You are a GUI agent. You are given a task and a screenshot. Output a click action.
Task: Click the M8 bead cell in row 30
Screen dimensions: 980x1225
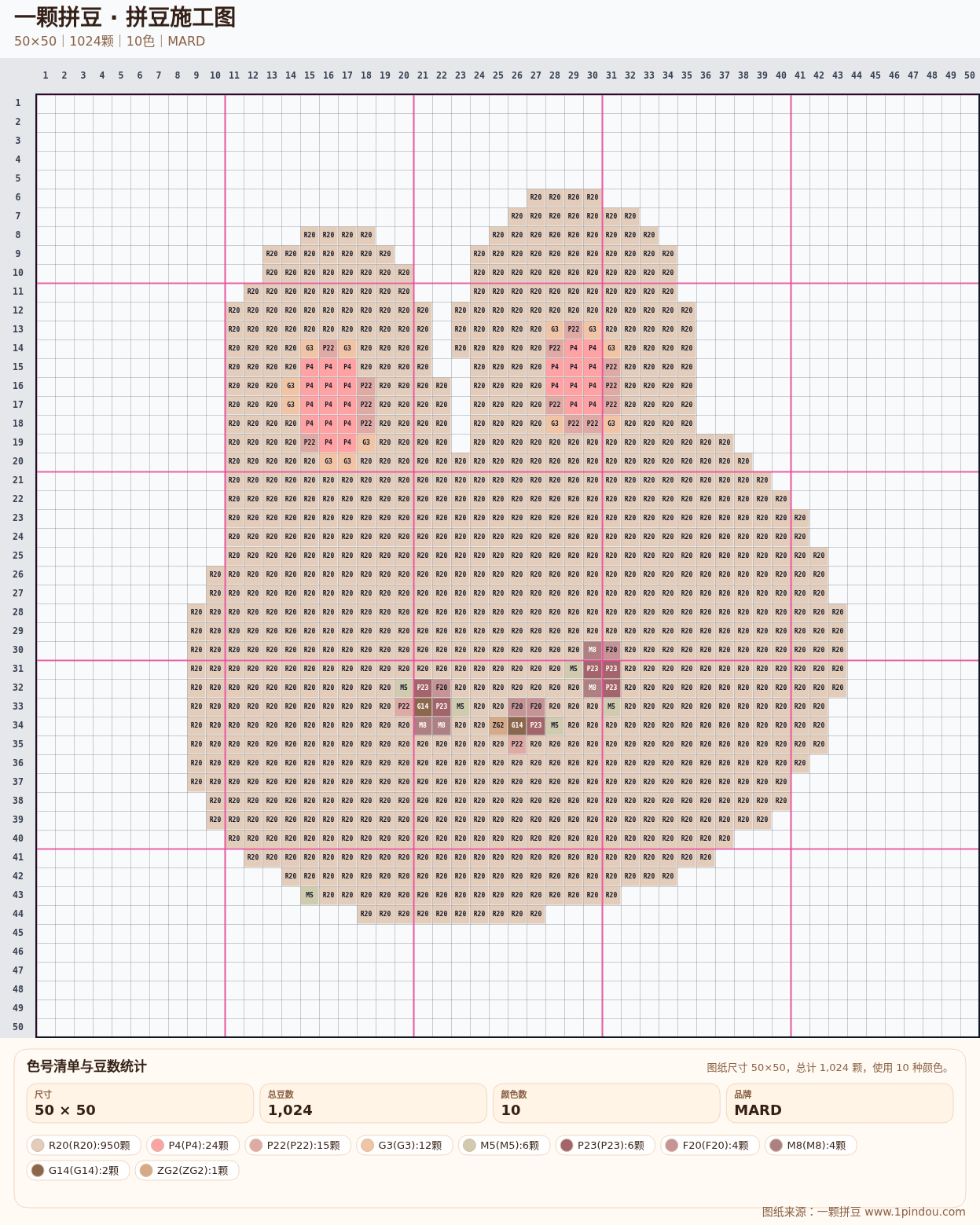click(593, 650)
